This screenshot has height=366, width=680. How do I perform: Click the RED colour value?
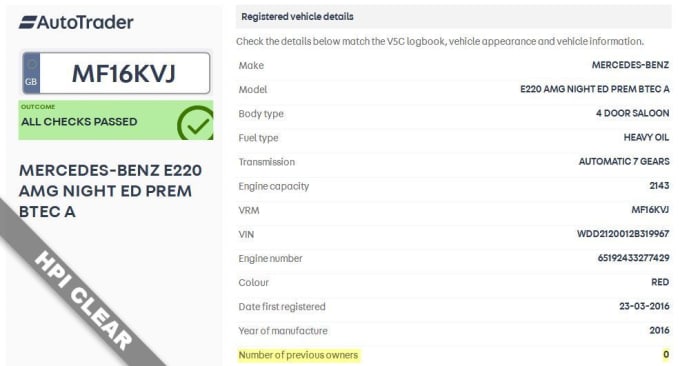click(660, 282)
